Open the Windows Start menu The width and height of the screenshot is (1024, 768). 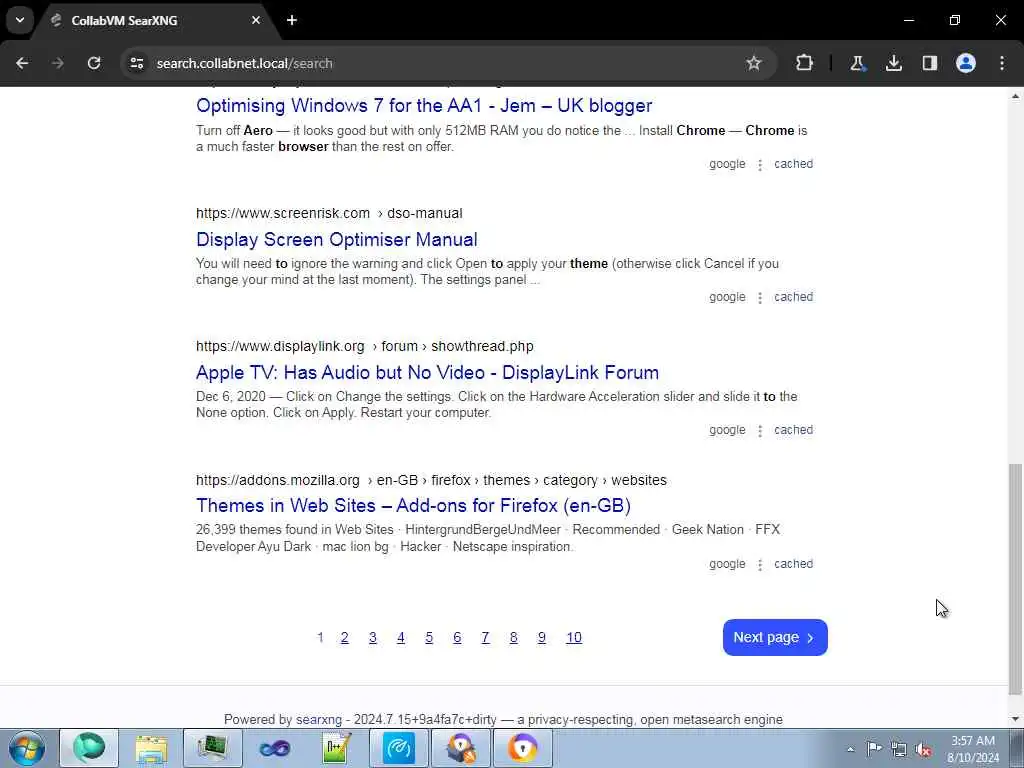(27, 748)
